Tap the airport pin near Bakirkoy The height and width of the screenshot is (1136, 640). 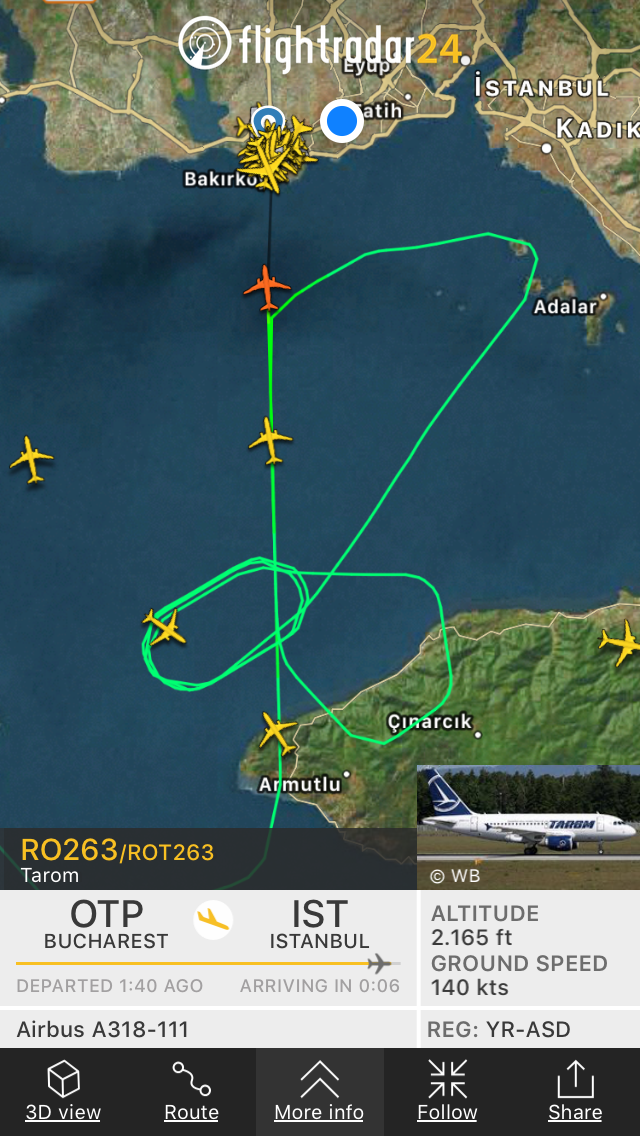coord(268,120)
